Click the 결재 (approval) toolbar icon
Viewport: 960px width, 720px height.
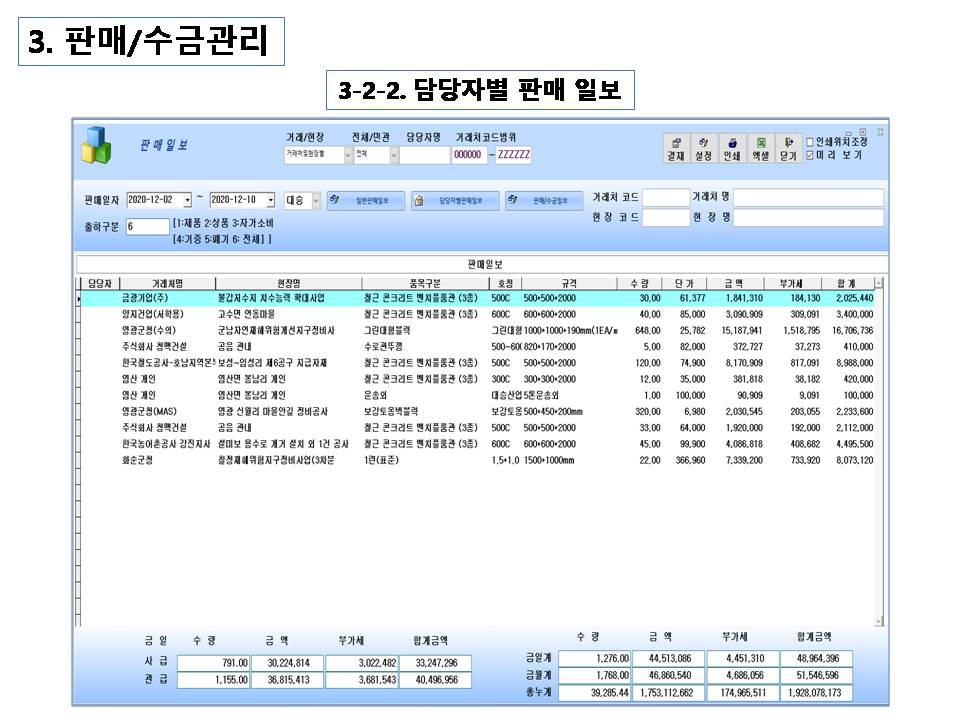676,148
